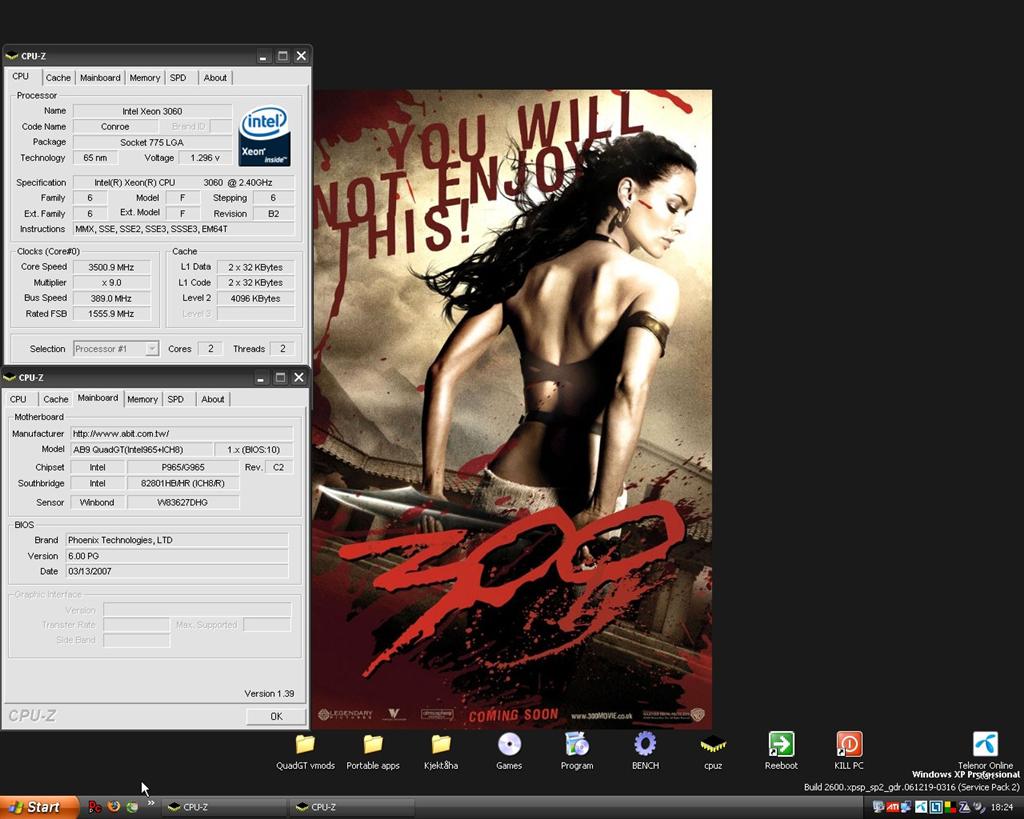Screen dimensions: 1024x819
Task: Open About tab in upper CPU-Z window
Action: pyautogui.click(x=215, y=78)
